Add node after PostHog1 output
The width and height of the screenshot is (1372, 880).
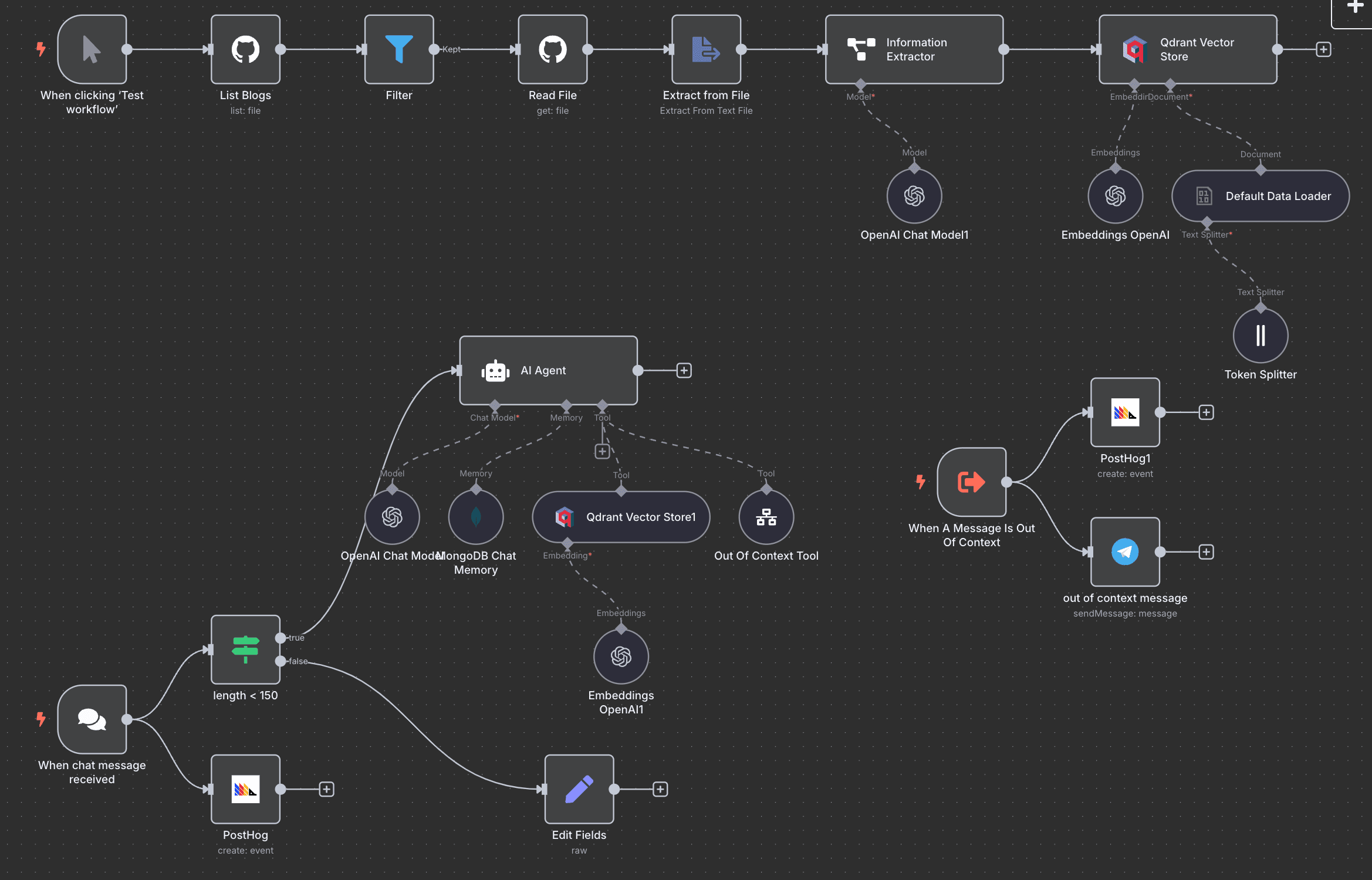[1206, 412]
